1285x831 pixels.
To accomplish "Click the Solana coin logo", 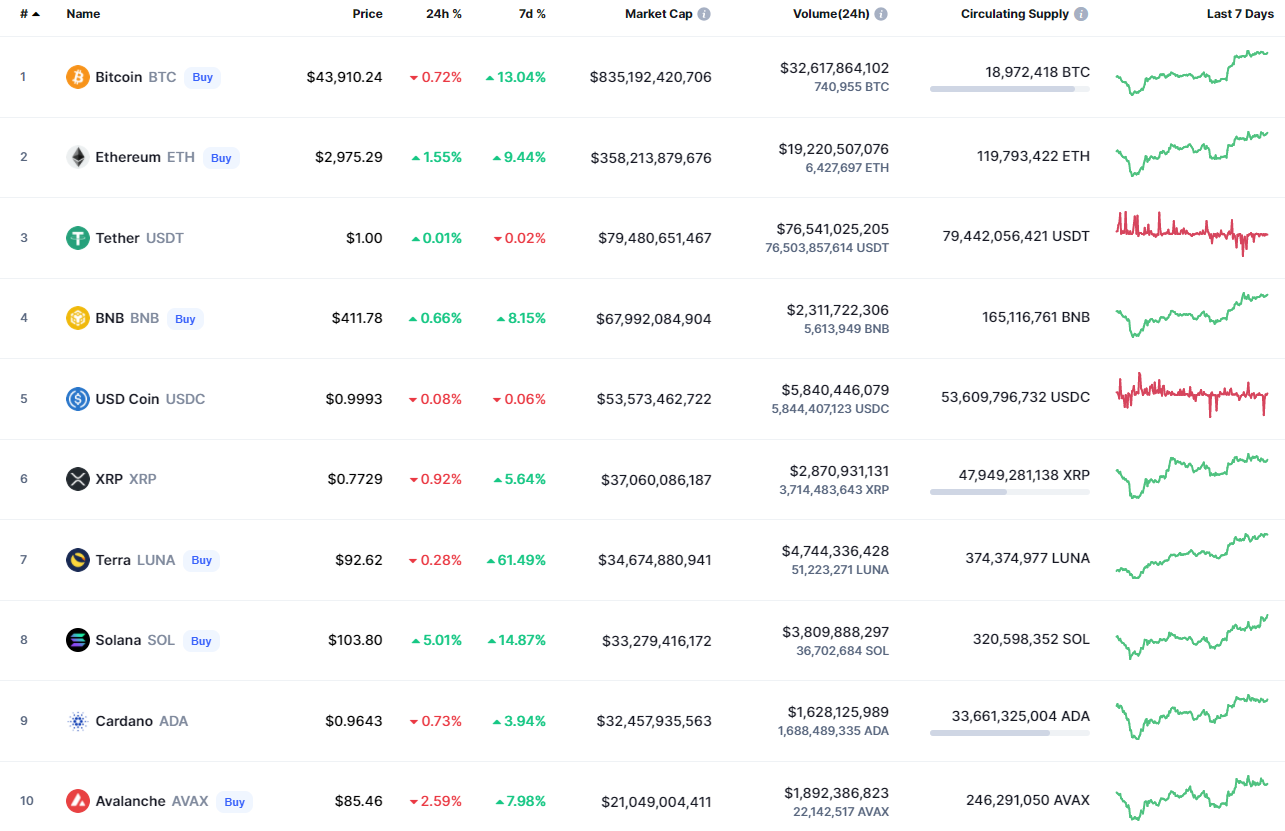I will tap(78, 640).
